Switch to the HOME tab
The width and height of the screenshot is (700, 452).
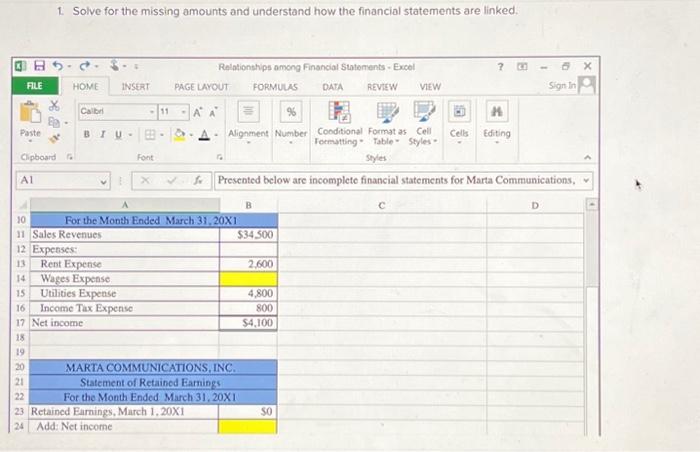(x=85, y=86)
